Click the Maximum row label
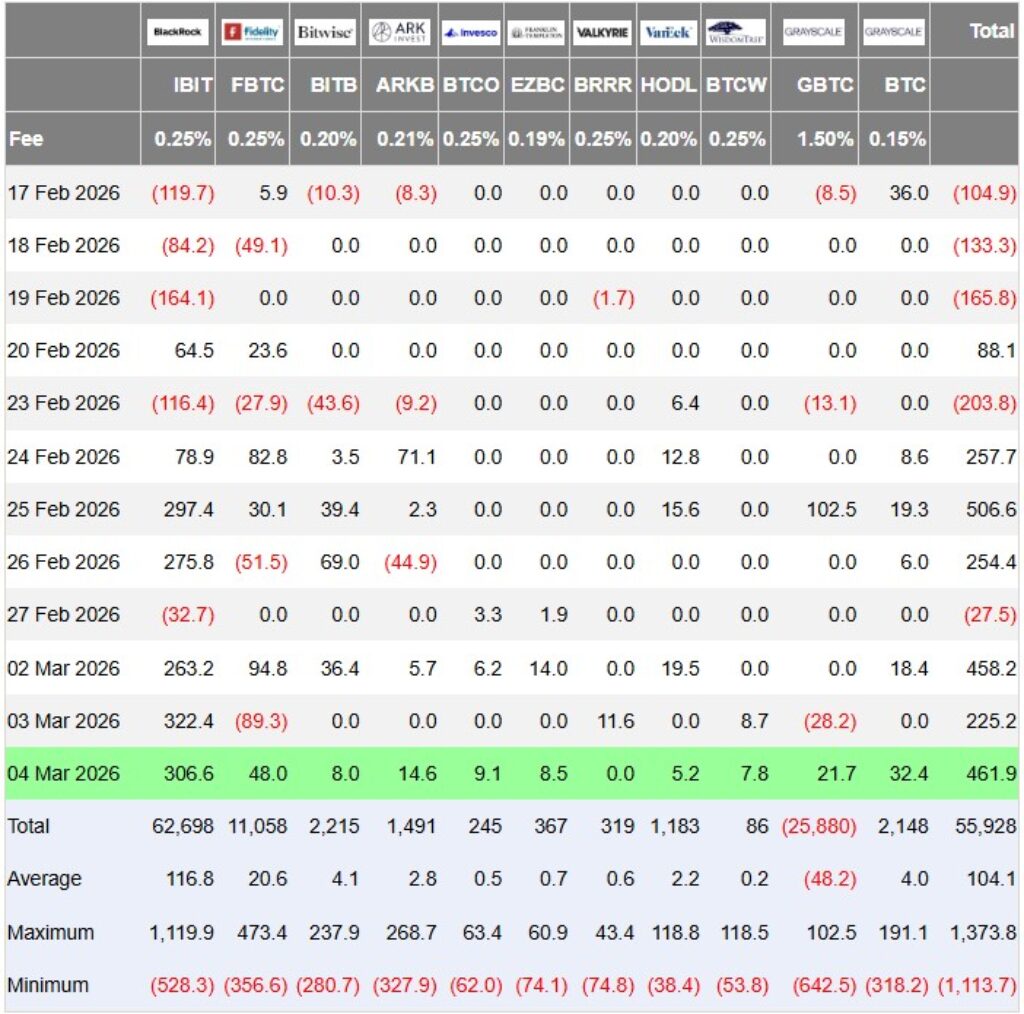The width and height of the screenshot is (1024, 1014). (x=51, y=932)
